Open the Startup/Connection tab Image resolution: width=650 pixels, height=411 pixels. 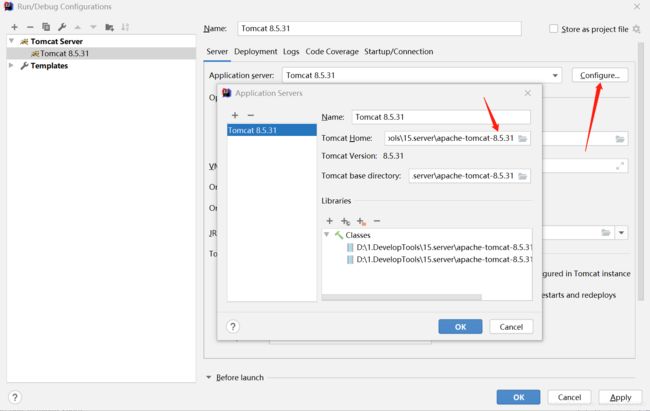[399, 51]
